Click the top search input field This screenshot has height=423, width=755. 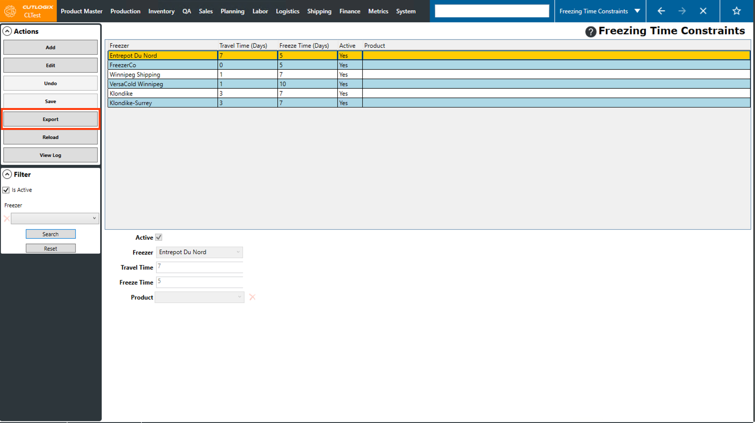tap(491, 11)
